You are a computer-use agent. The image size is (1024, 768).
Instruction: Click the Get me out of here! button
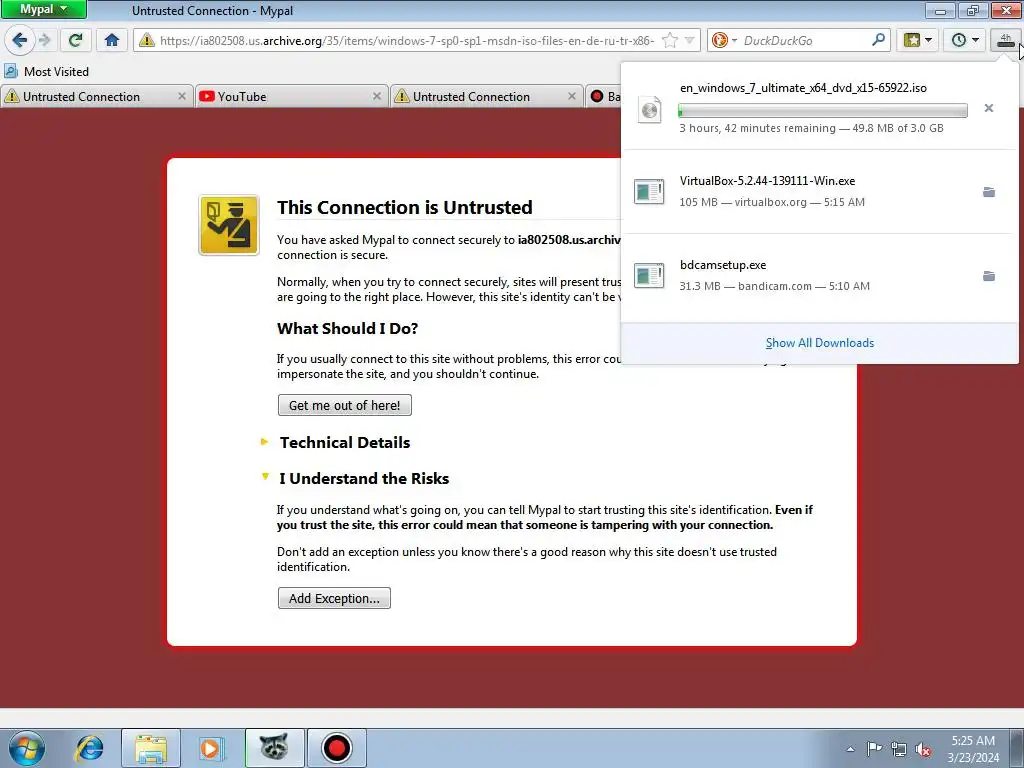pos(345,405)
